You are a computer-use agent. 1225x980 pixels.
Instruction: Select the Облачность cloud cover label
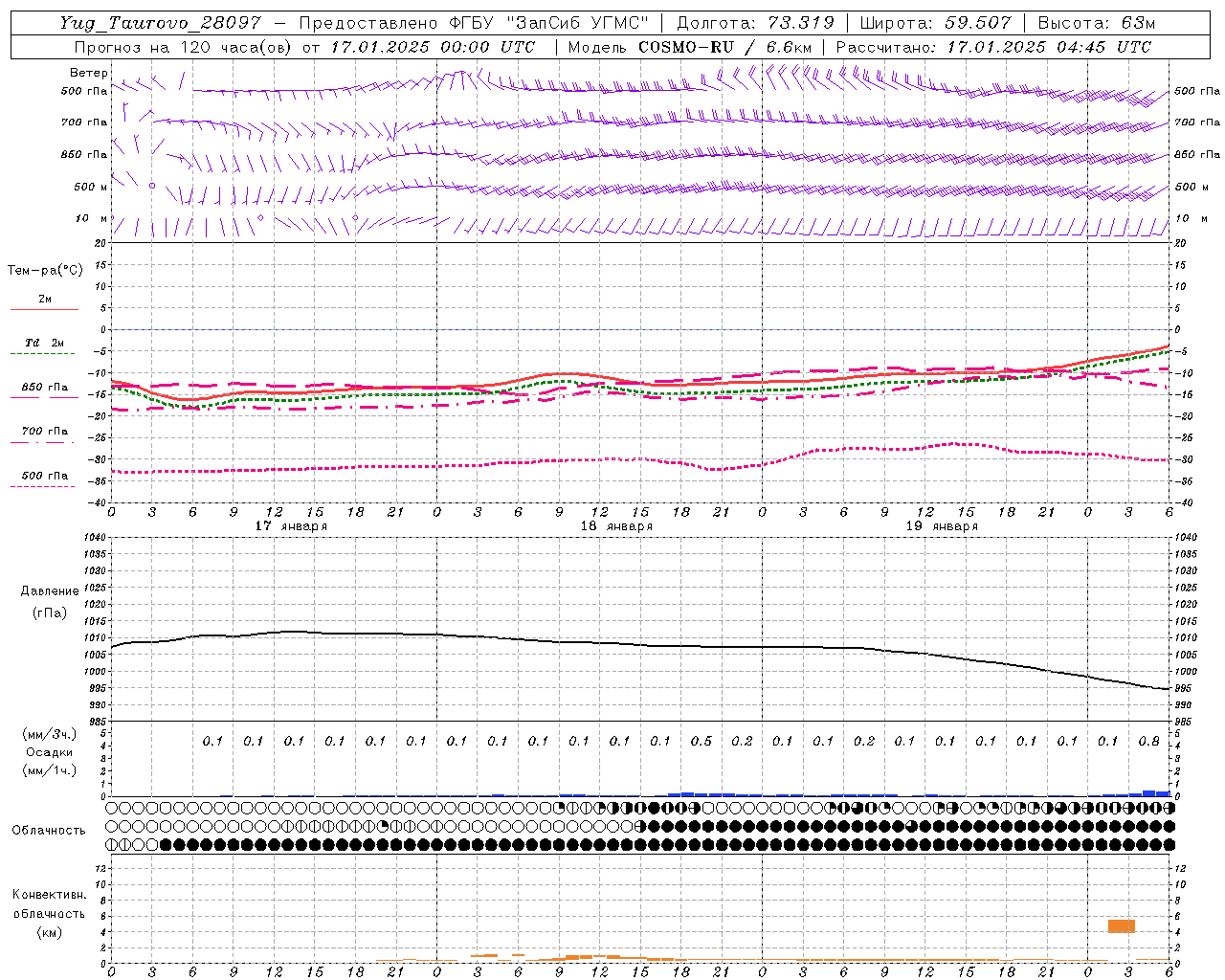[49, 831]
